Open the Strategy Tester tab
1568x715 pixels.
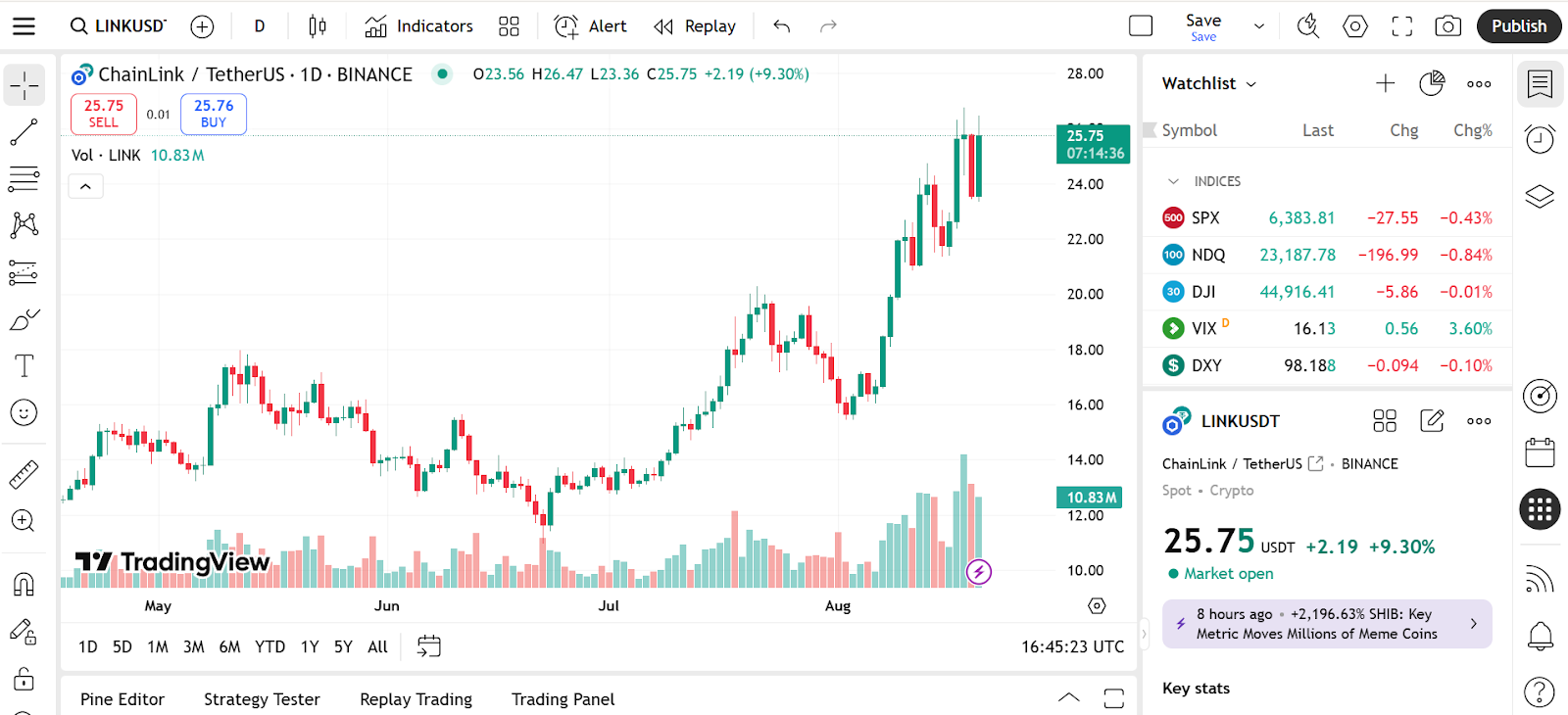pyautogui.click(x=262, y=699)
